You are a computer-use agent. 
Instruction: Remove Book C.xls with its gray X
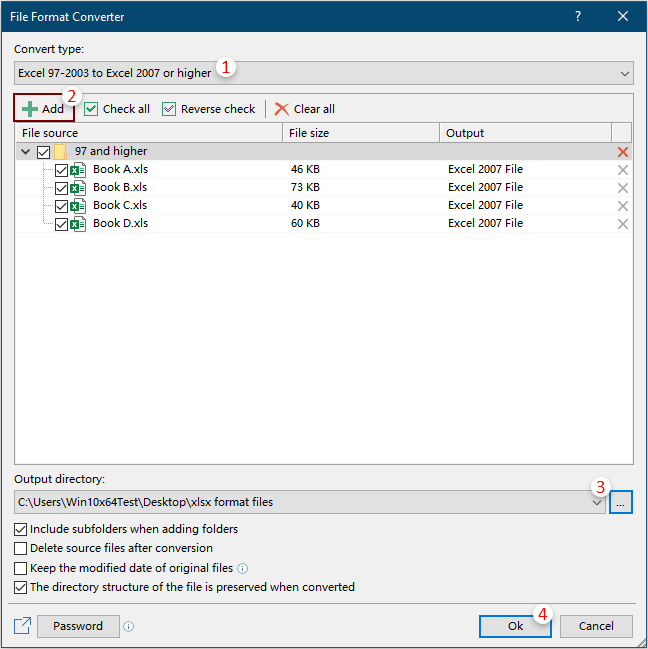[x=623, y=206]
